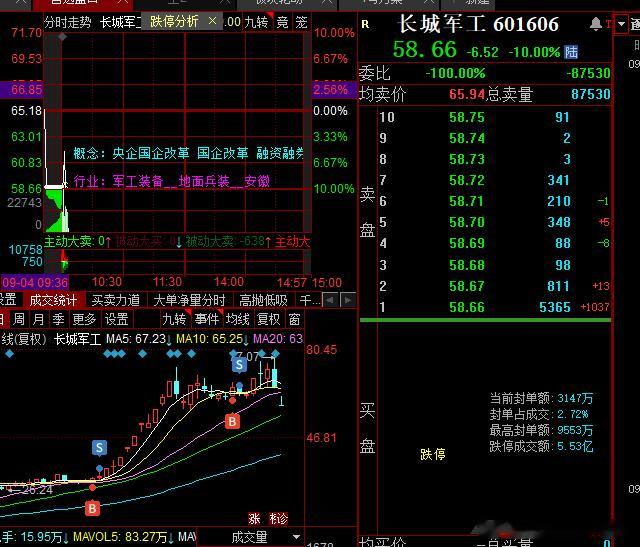Click the R margin-trading marker
This screenshot has height=547, width=640.
pos(365,24)
